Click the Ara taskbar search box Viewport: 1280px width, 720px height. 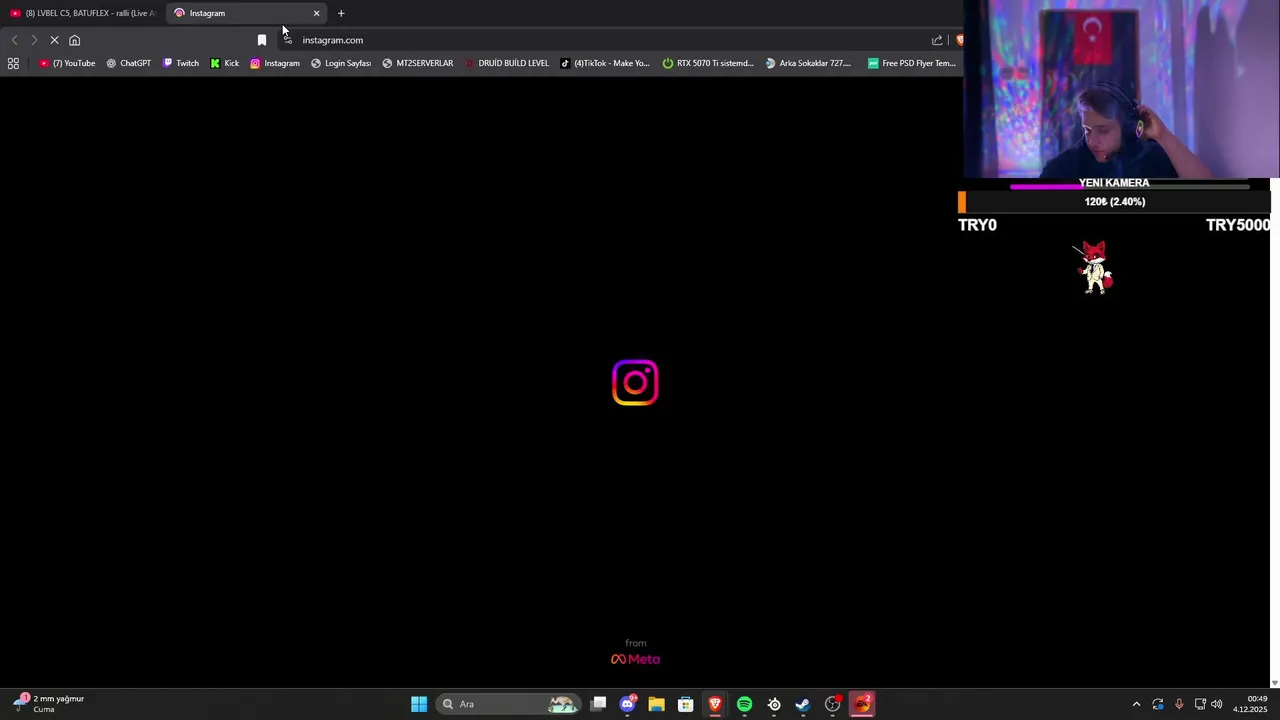pos(508,704)
